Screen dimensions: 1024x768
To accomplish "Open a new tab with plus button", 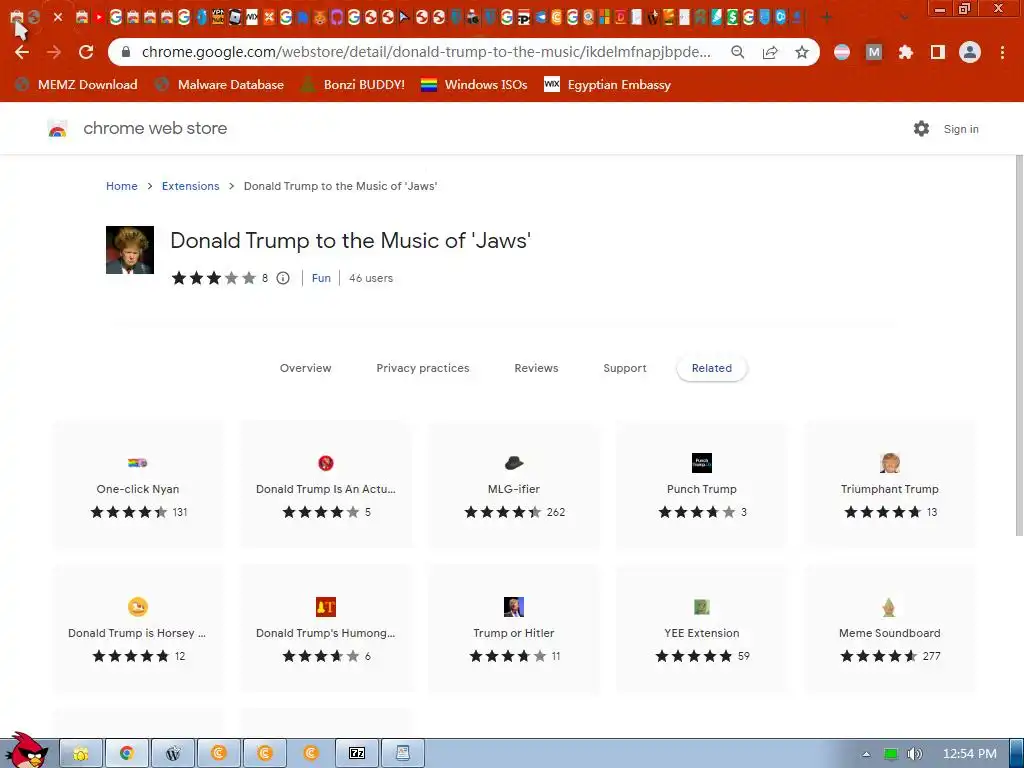I will tap(827, 18).
